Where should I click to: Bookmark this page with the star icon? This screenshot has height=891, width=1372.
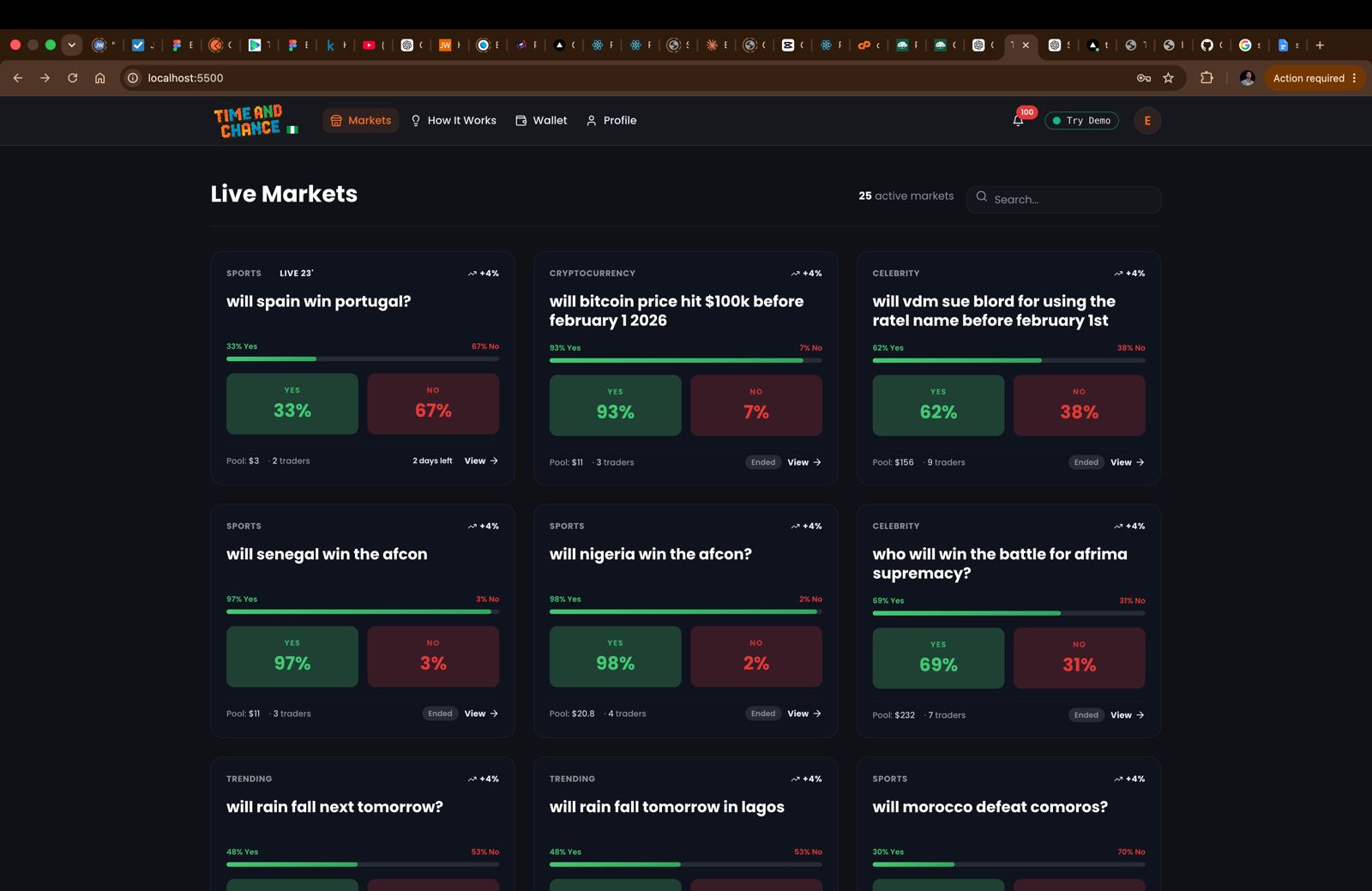pyautogui.click(x=1168, y=78)
